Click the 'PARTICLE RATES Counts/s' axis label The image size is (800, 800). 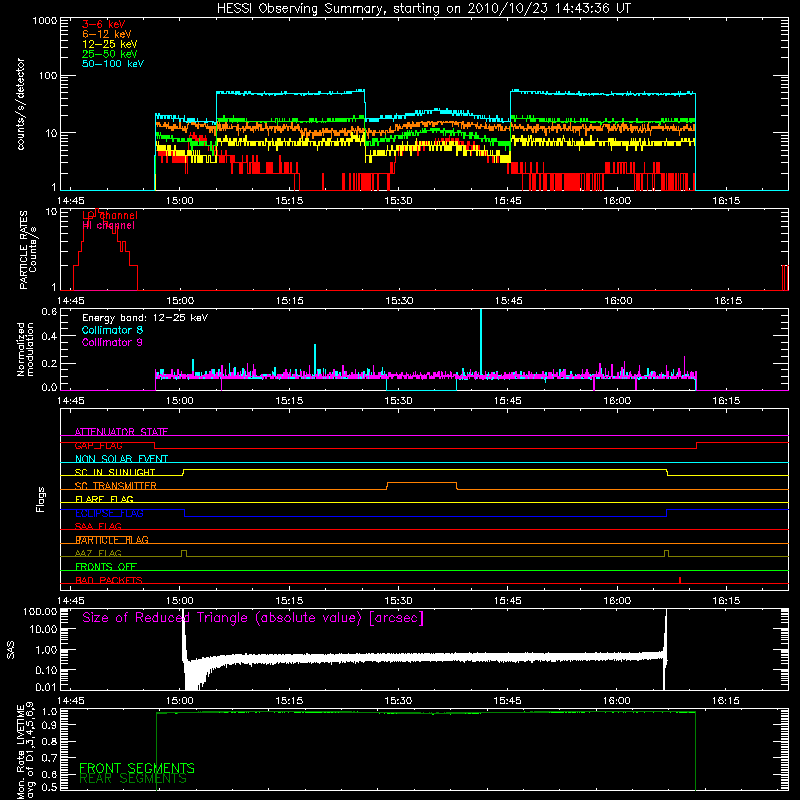[28, 249]
